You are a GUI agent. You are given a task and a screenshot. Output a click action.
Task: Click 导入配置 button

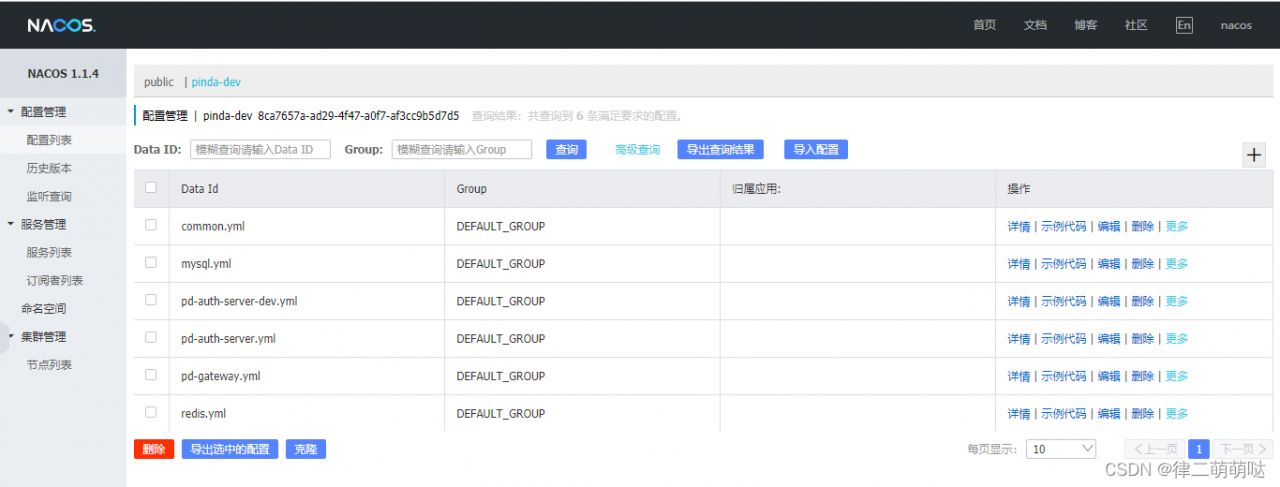(x=816, y=149)
